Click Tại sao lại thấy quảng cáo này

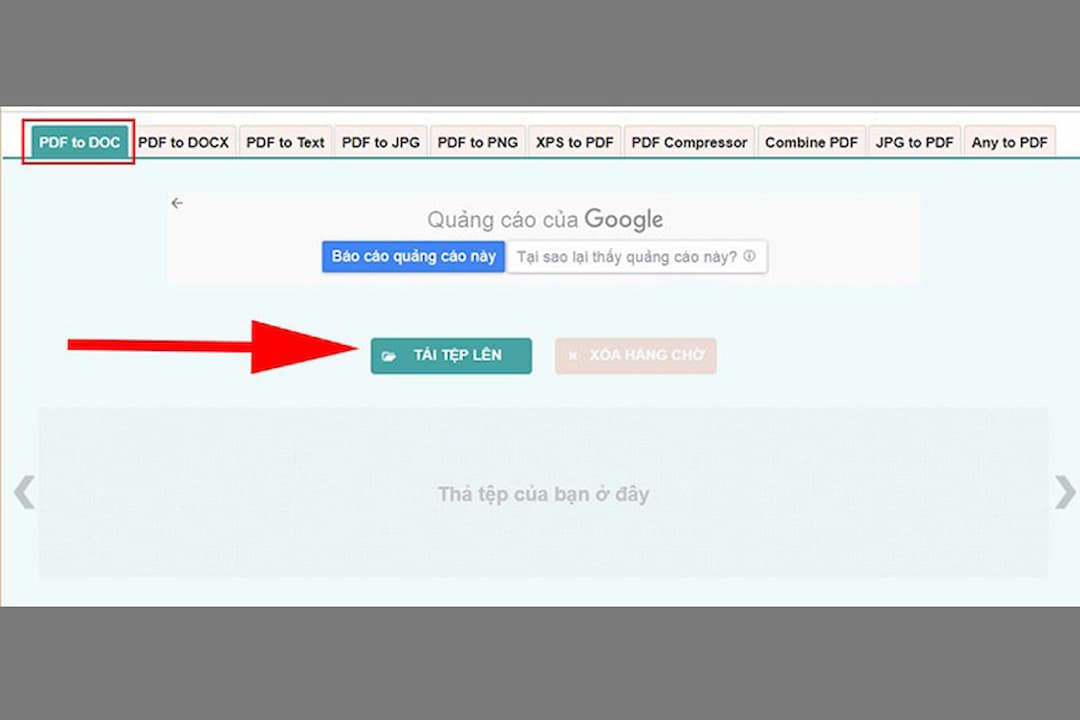click(x=637, y=256)
